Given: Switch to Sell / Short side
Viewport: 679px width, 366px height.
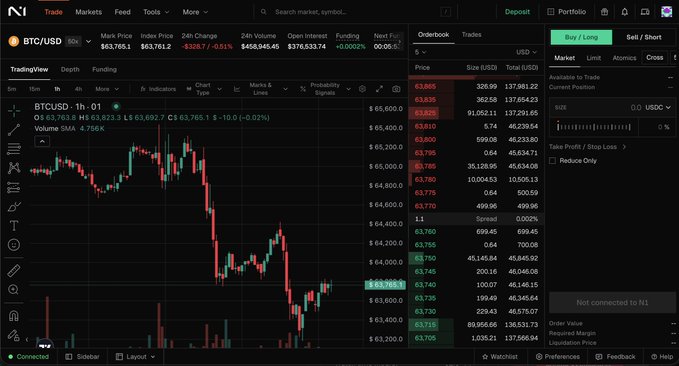Looking at the screenshot, I should pos(643,37).
